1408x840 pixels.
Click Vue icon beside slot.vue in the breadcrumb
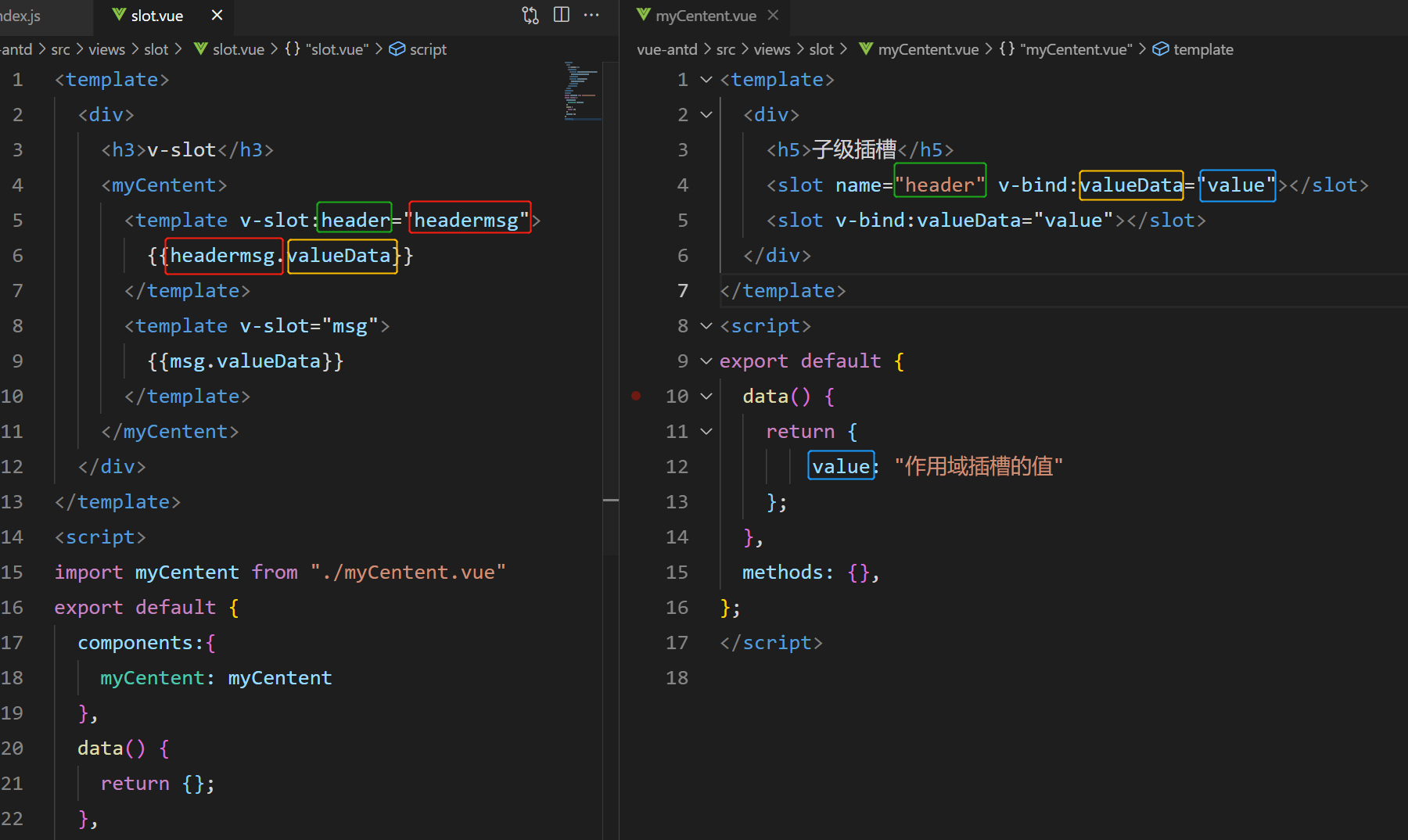(201, 48)
